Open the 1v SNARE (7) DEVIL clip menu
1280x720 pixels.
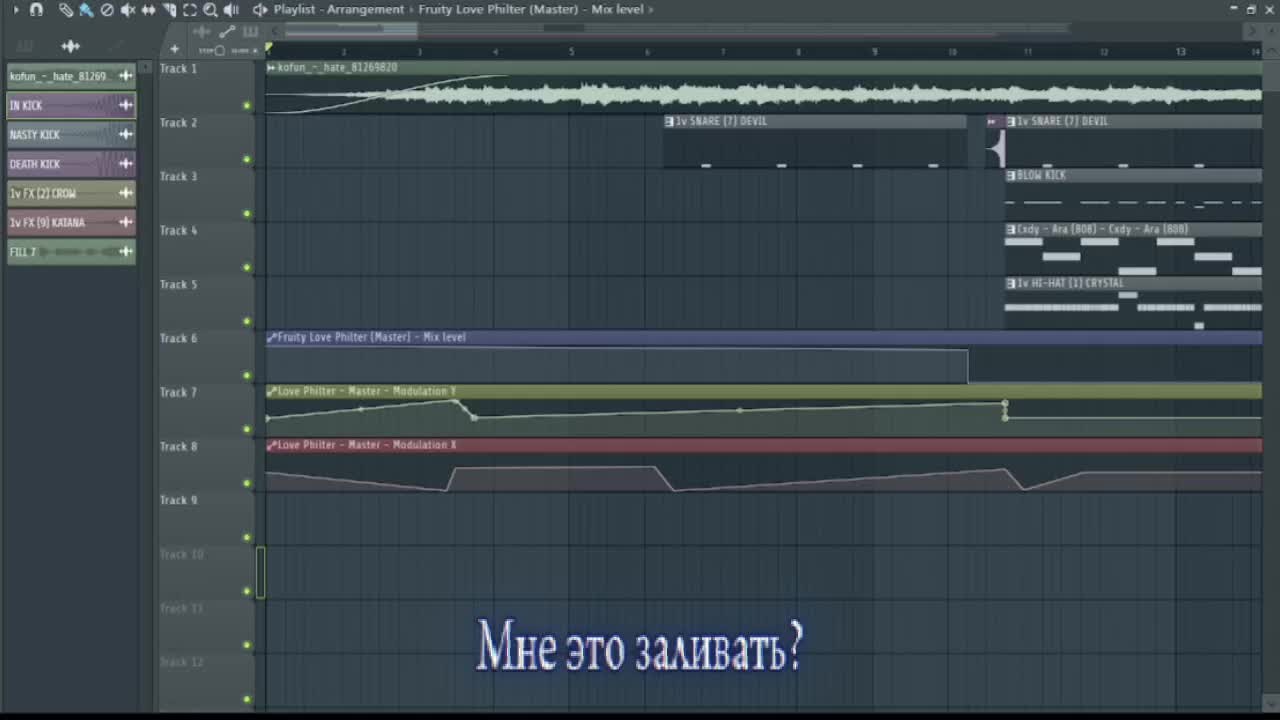pyautogui.click(x=669, y=121)
